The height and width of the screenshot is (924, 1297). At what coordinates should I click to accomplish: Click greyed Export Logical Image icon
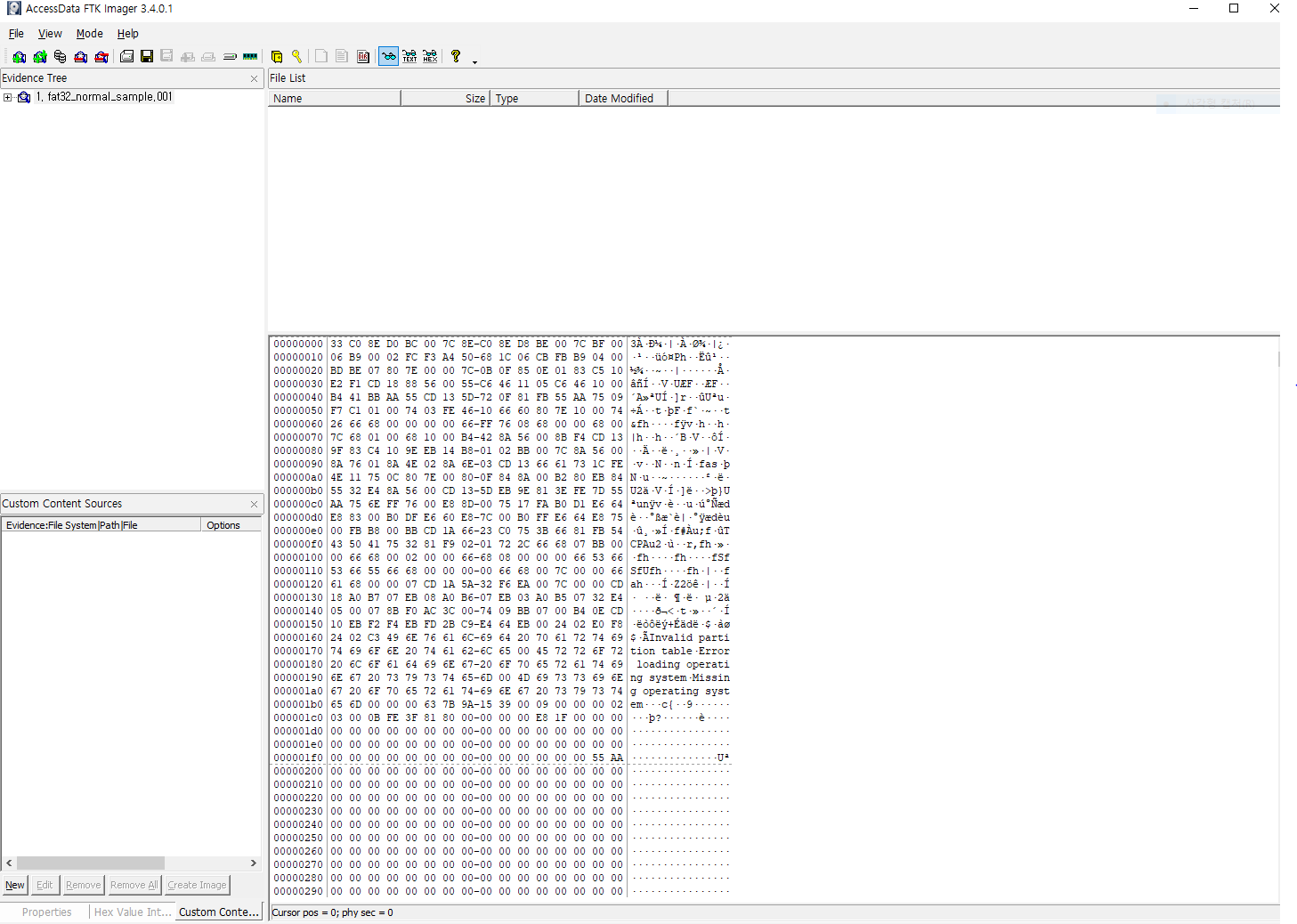(x=166, y=56)
